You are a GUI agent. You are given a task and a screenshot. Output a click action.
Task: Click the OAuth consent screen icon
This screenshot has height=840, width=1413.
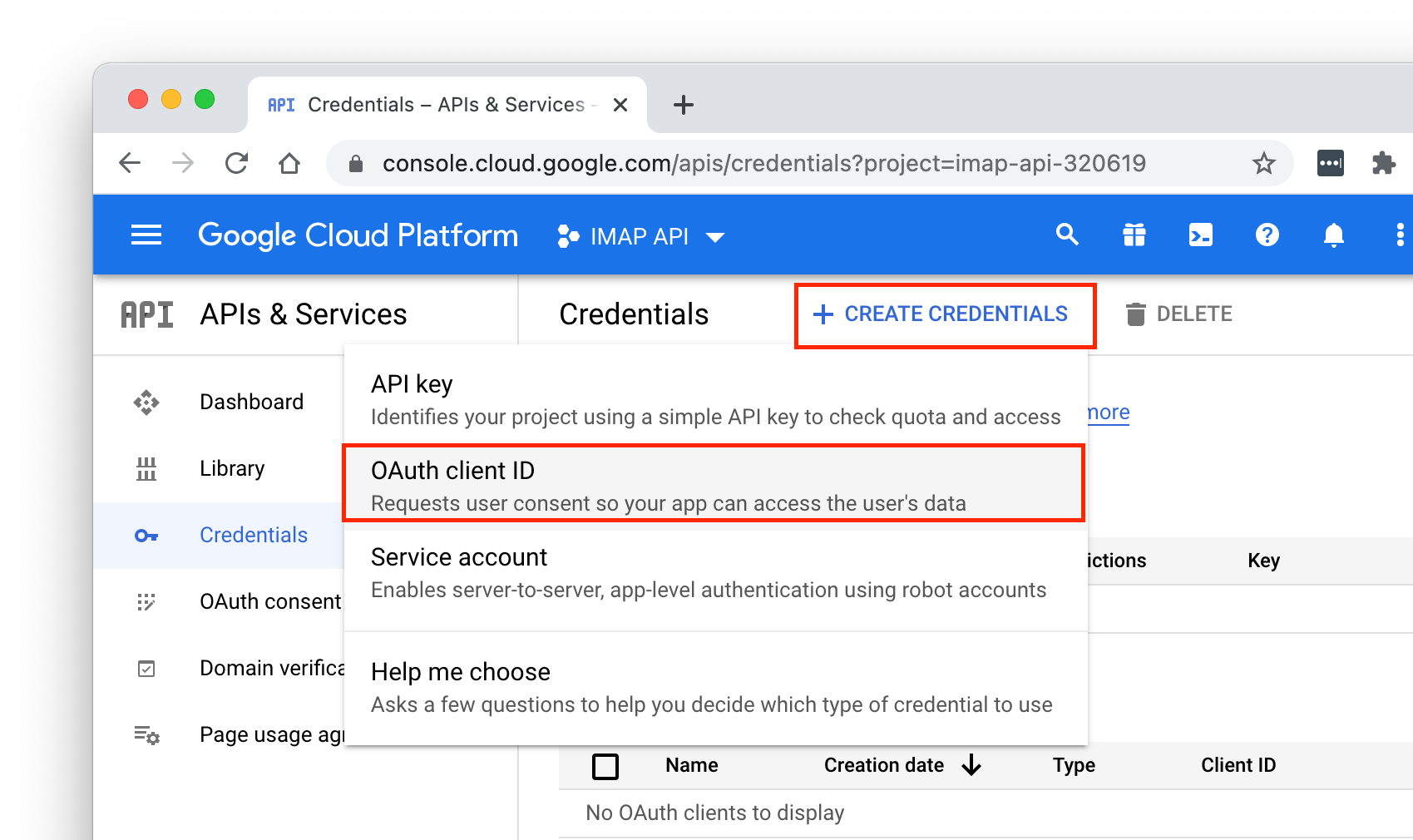click(x=146, y=602)
